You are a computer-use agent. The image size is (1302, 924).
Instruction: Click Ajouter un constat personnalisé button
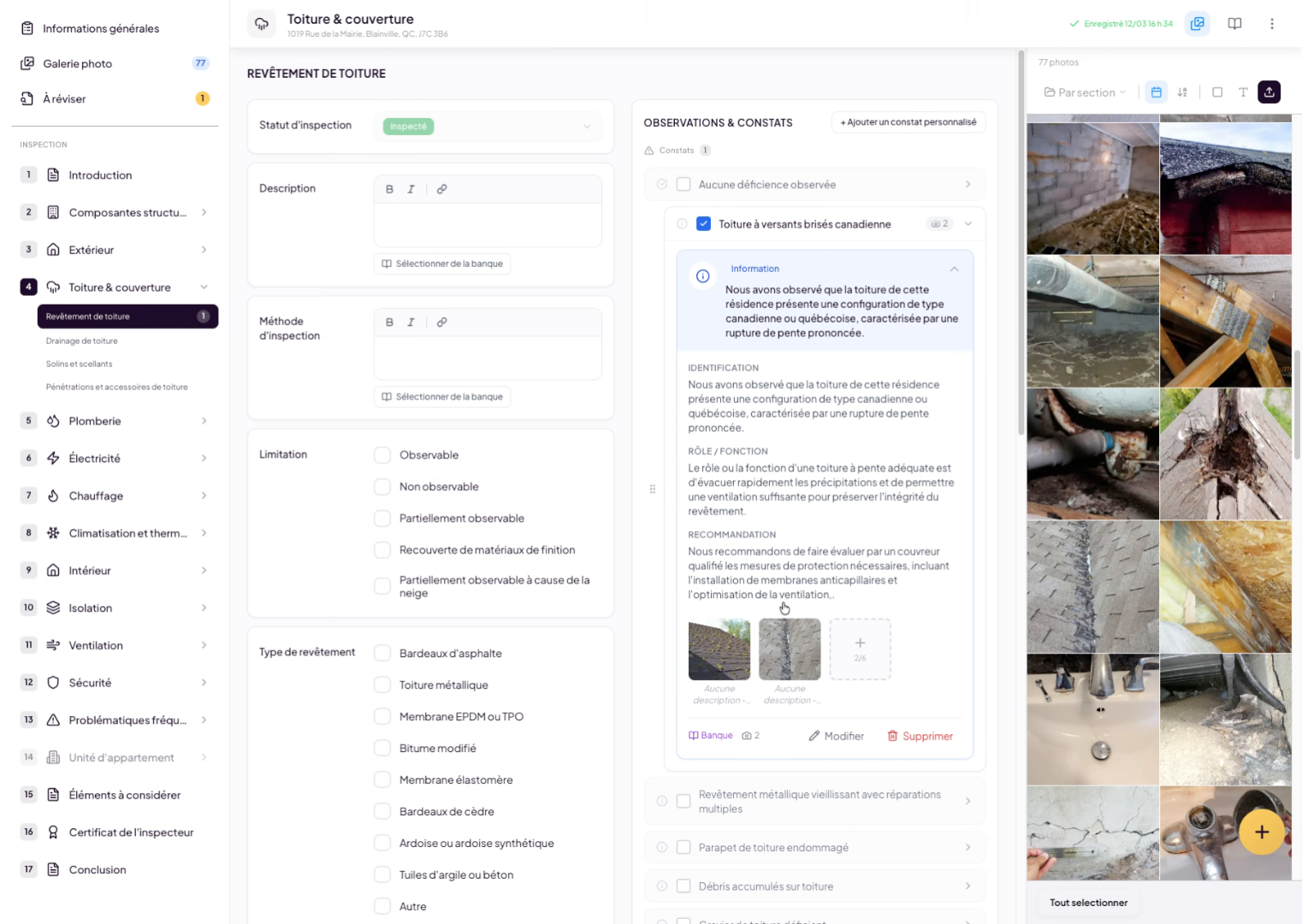(x=908, y=122)
